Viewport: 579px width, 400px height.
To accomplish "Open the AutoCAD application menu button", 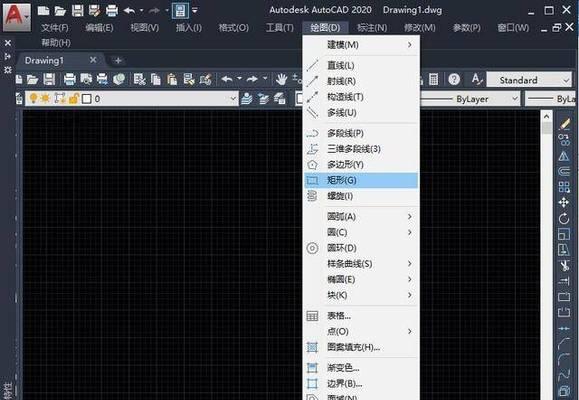I will pyautogui.click(x=17, y=17).
